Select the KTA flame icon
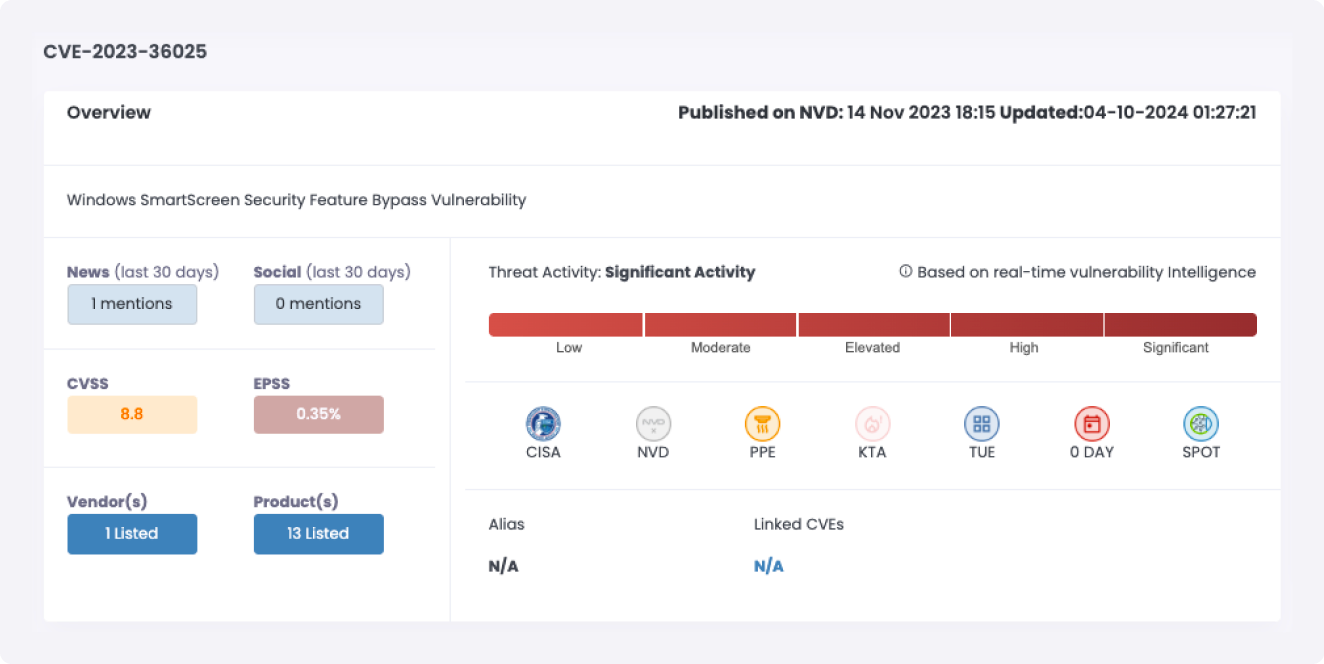Viewport: 1324px width, 664px height. tap(871, 424)
